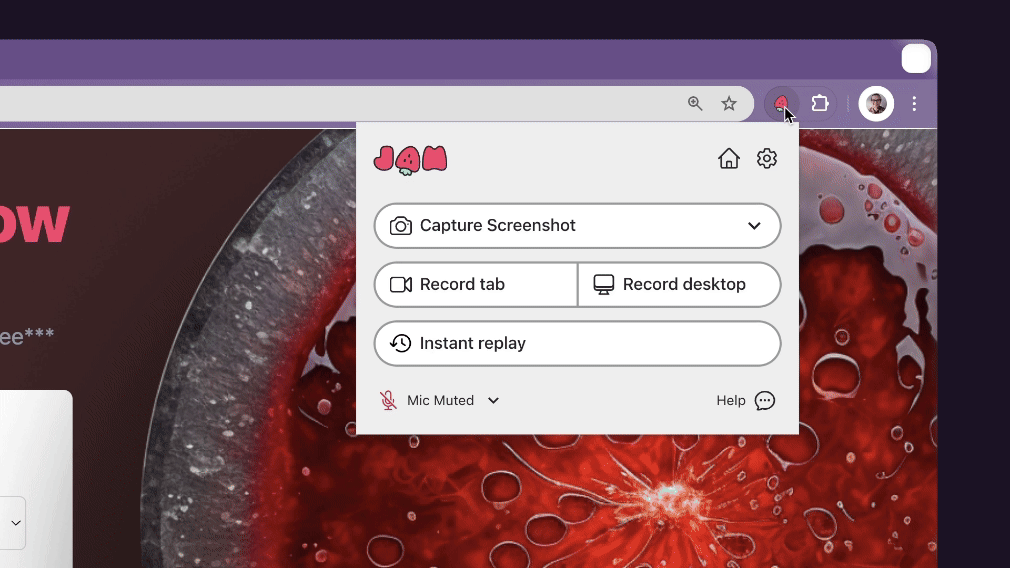Click the zoom magnifier icon in address bar
This screenshot has height=568, width=1010.
(x=694, y=103)
